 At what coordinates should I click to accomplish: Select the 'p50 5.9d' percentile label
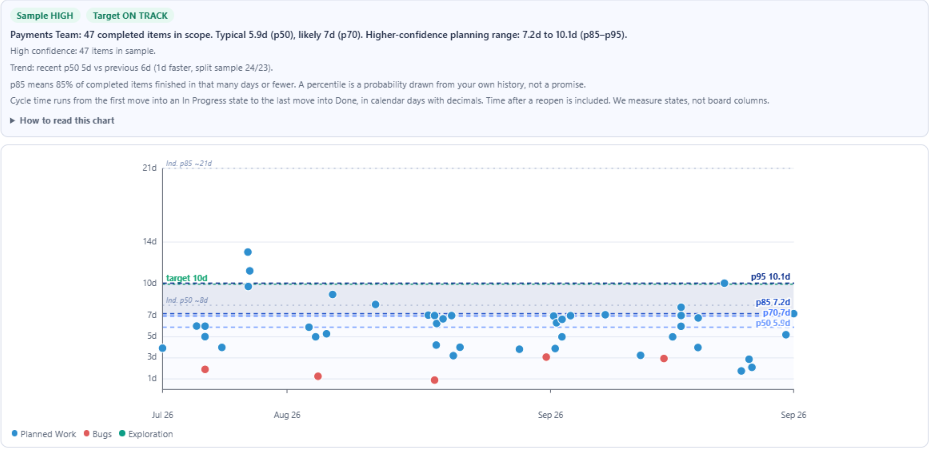[773, 323]
